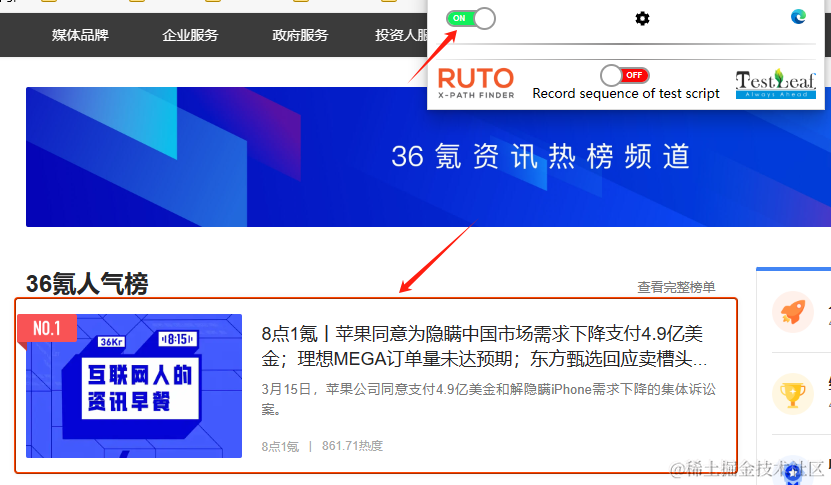Viewport: 831px width, 485px height.
Task: Turn off the green ON toggle in Ruto popup
Action: (x=471, y=19)
